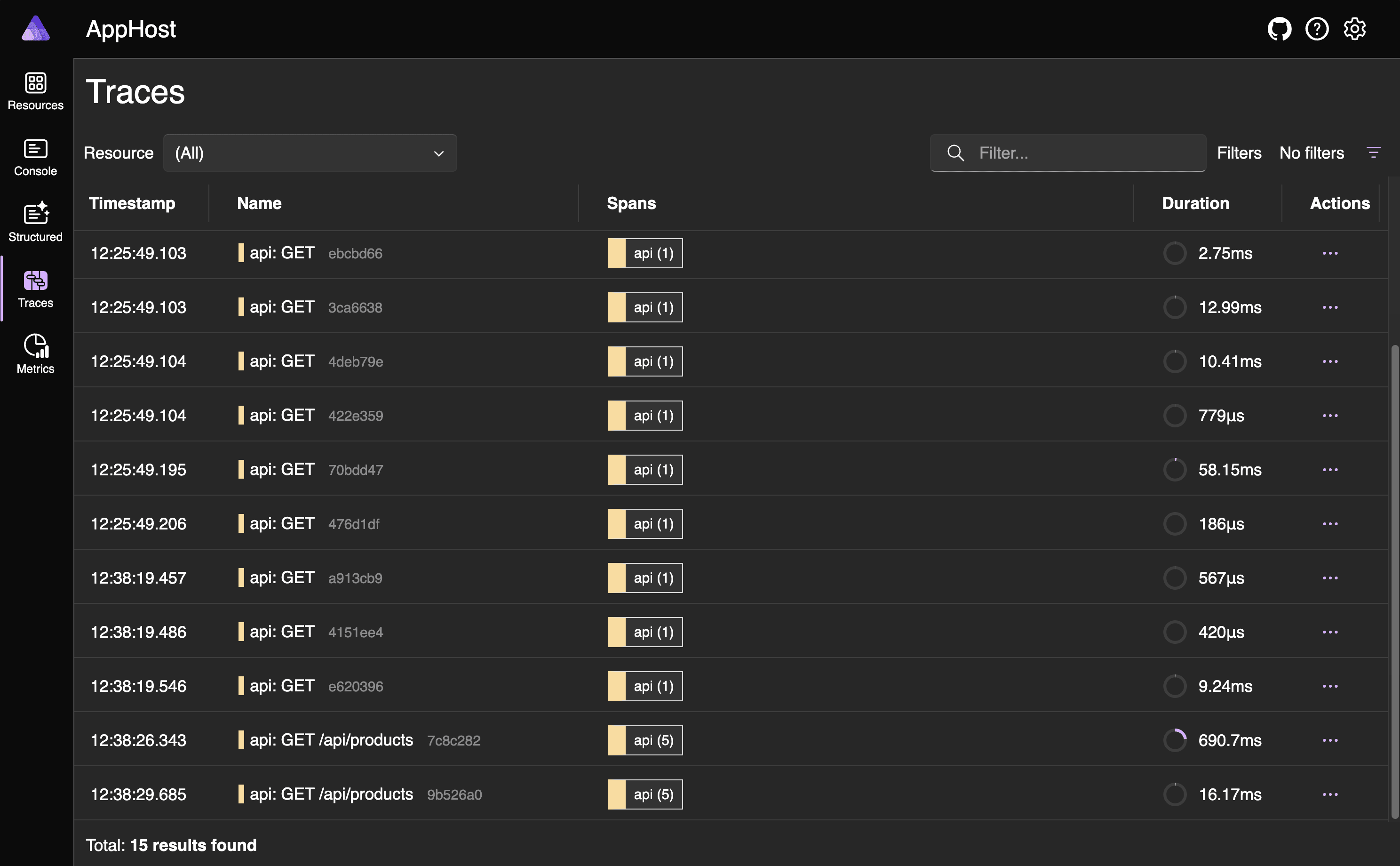
Task: Open the GitHub repository icon
Action: click(1279, 29)
